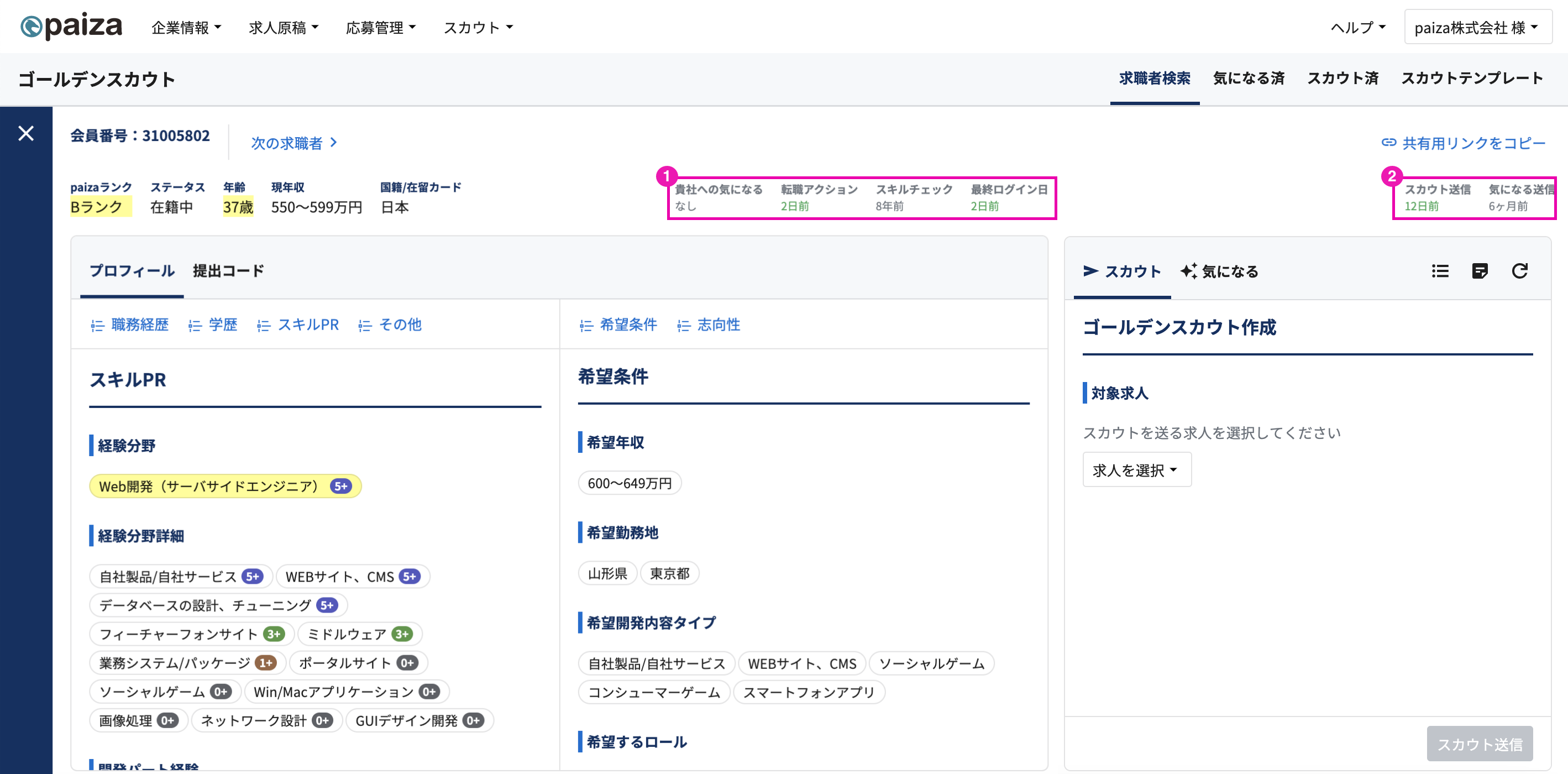
Task: Click the WEBサイト、CMS 5+ skill tag
Action: click(353, 576)
